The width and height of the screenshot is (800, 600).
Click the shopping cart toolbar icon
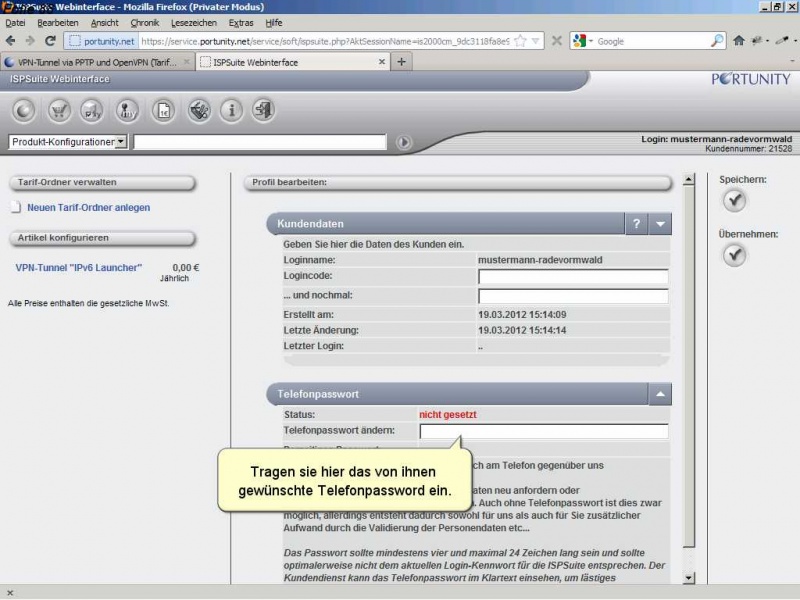pyautogui.click(x=60, y=111)
